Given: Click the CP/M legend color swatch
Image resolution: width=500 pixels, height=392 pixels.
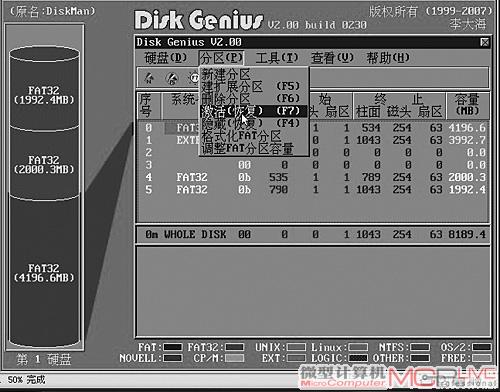Looking at the screenshot, I should tap(235, 358).
